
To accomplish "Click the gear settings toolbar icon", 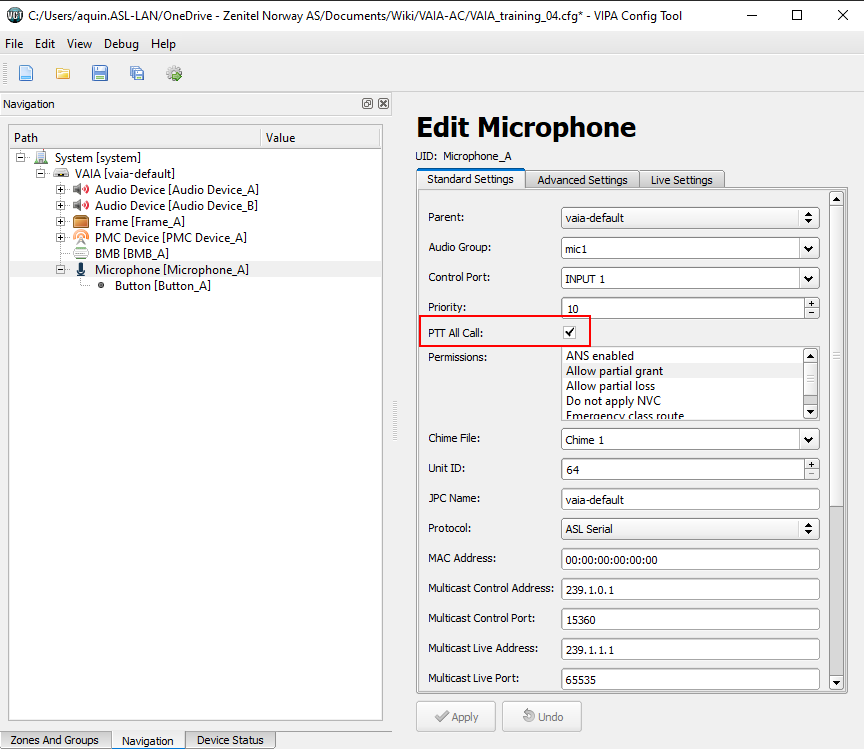I will [174, 73].
